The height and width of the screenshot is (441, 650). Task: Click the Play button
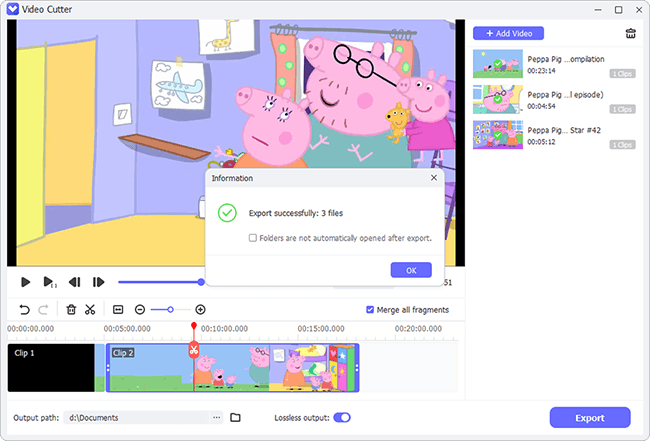[x=25, y=282]
